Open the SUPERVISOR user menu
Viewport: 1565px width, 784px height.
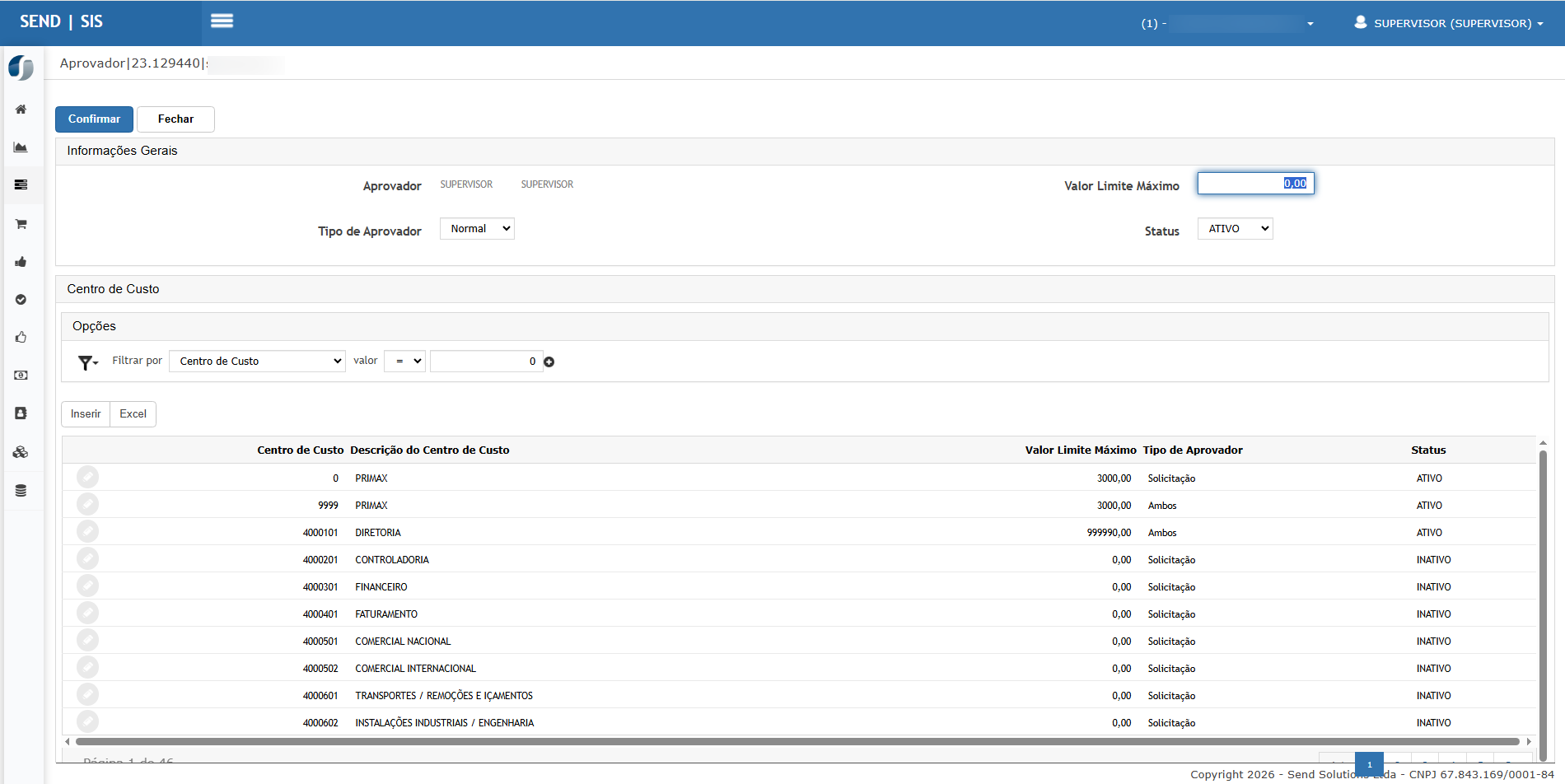1449,23
